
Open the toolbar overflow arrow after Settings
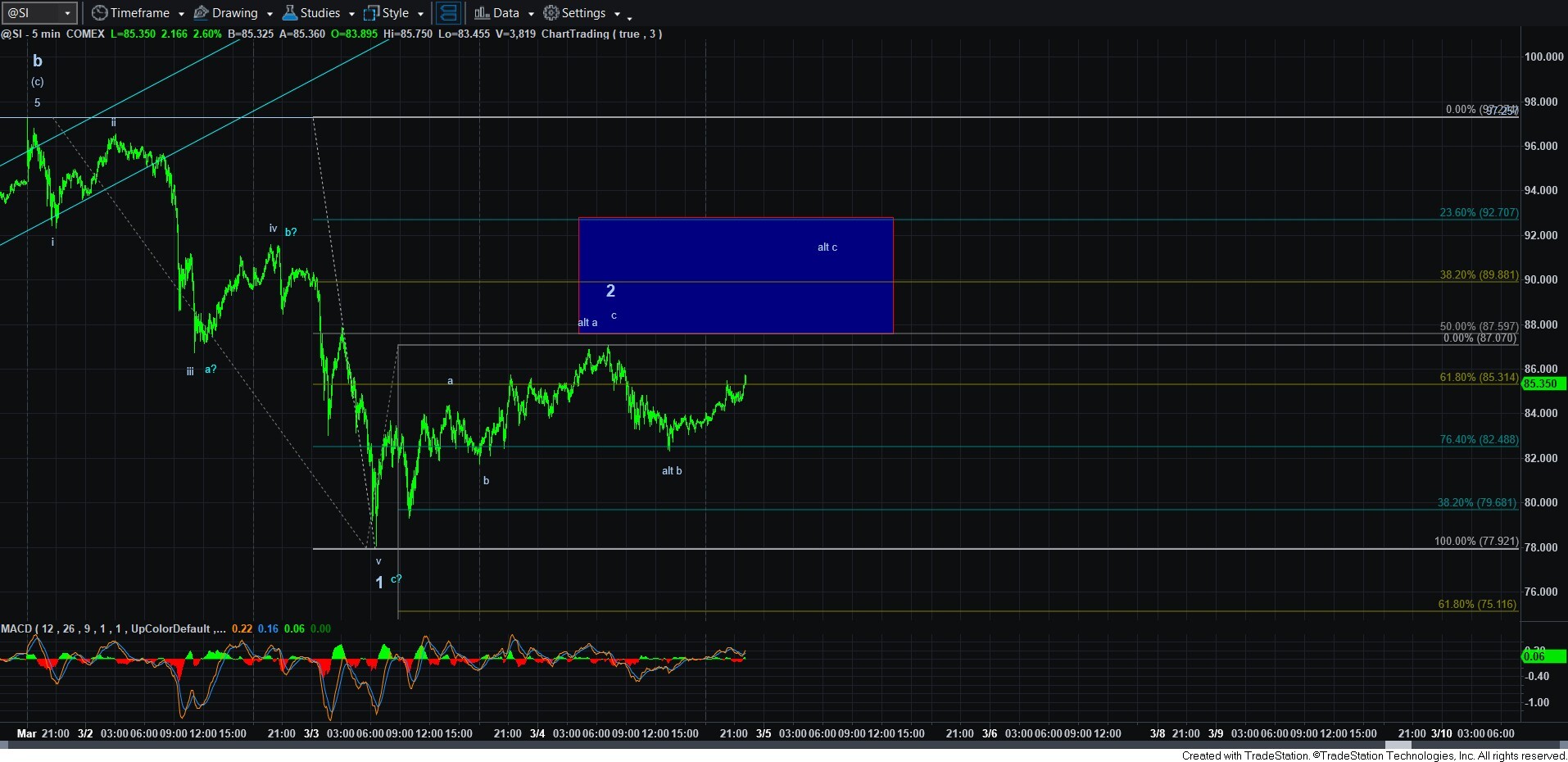tap(629, 17)
